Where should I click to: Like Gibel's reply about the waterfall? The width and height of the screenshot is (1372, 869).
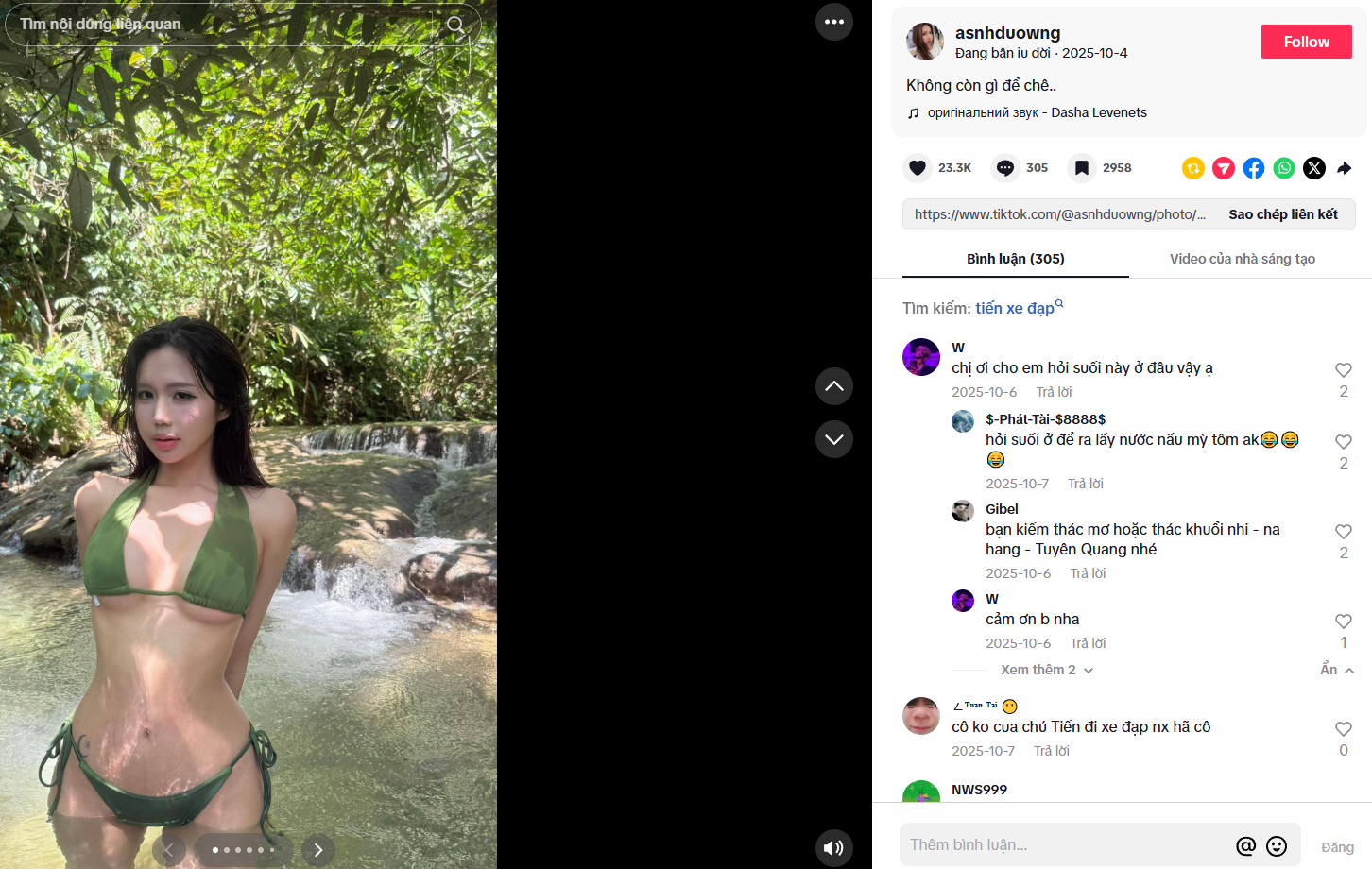pos(1343,532)
